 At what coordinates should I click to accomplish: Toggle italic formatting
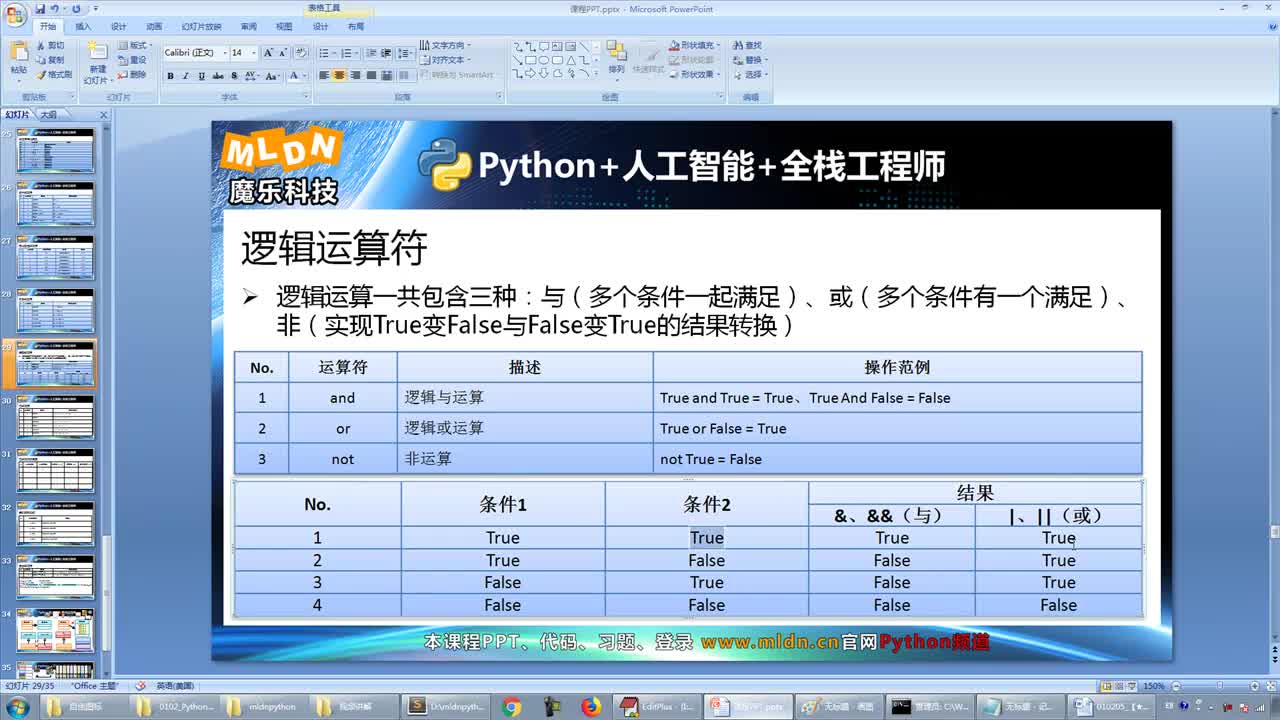pos(186,77)
